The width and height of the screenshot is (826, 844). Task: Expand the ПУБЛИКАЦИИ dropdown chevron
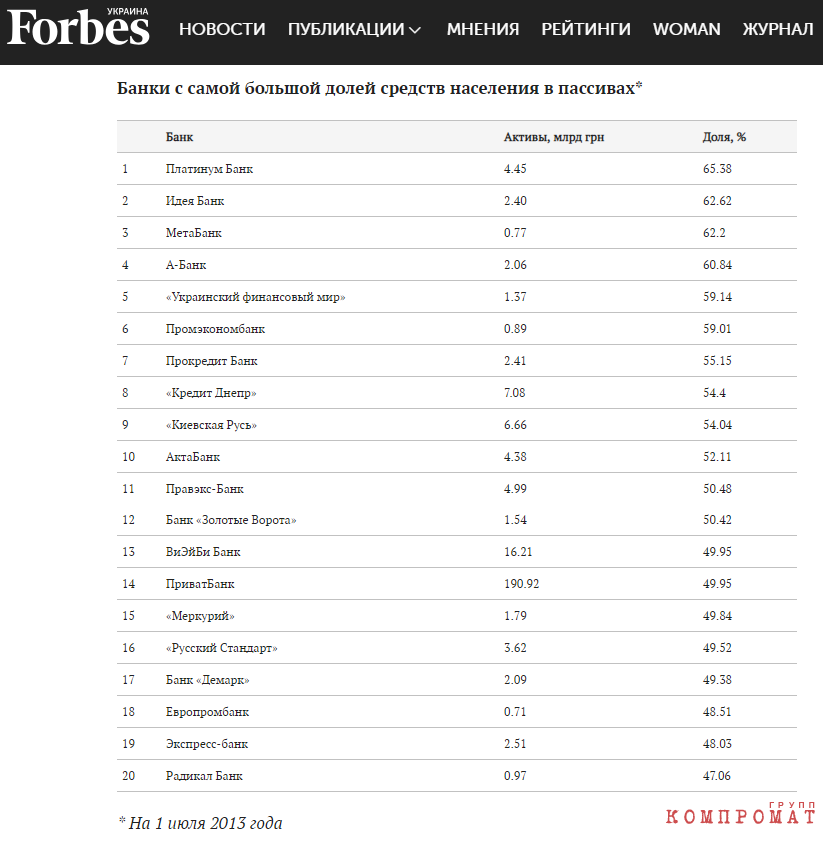click(415, 30)
